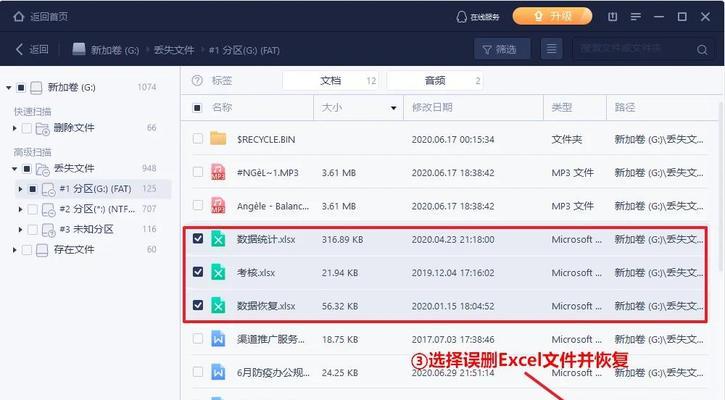725x400 pixels.
Task: Collapse the 新加卷 (G:) tree root
Action: click(8, 87)
